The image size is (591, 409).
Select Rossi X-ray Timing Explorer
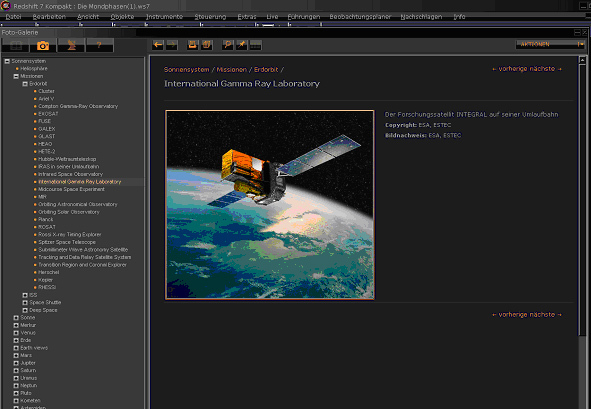[70, 234]
